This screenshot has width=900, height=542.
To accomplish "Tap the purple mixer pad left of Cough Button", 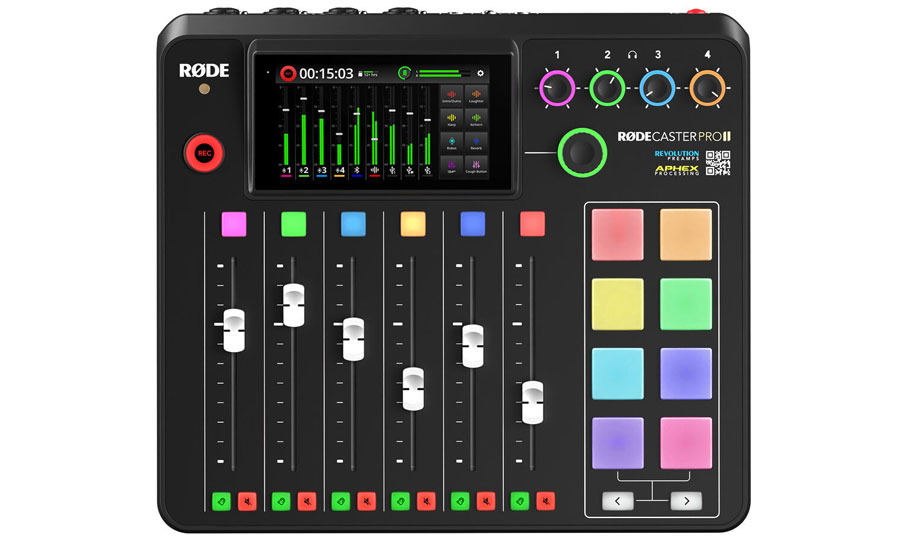I will pyautogui.click(x=452, y=166).
